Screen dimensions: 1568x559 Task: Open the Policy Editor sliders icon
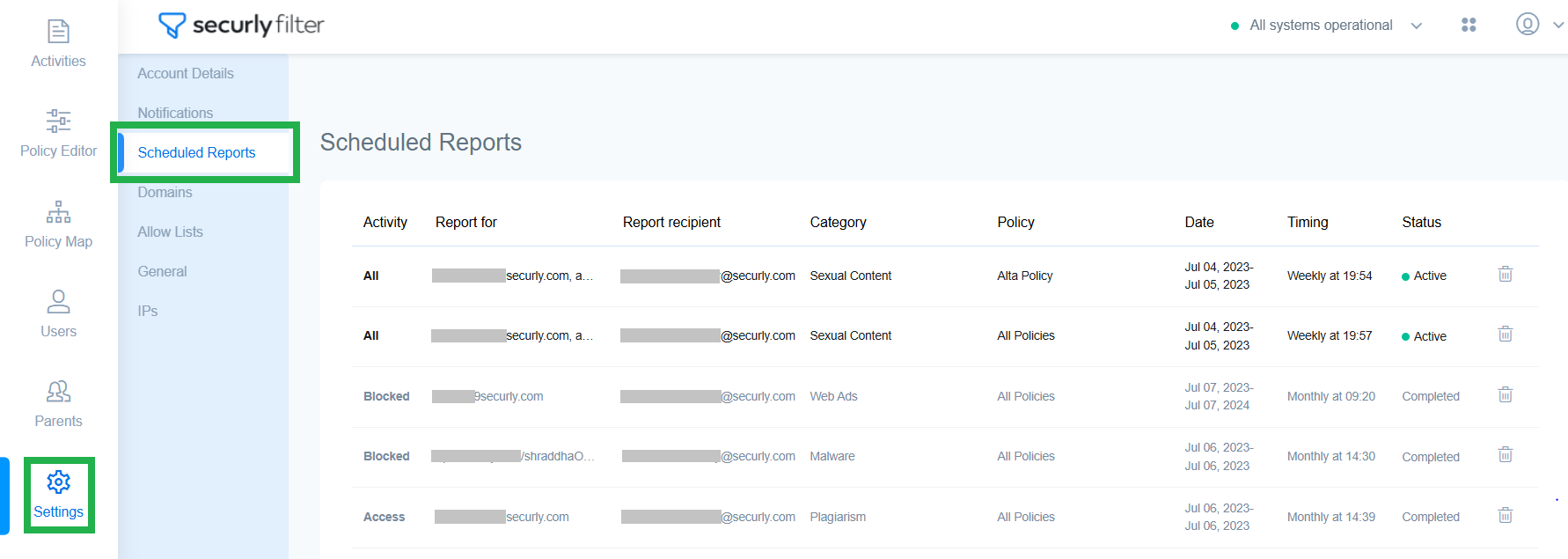click(x=58, y=121)
